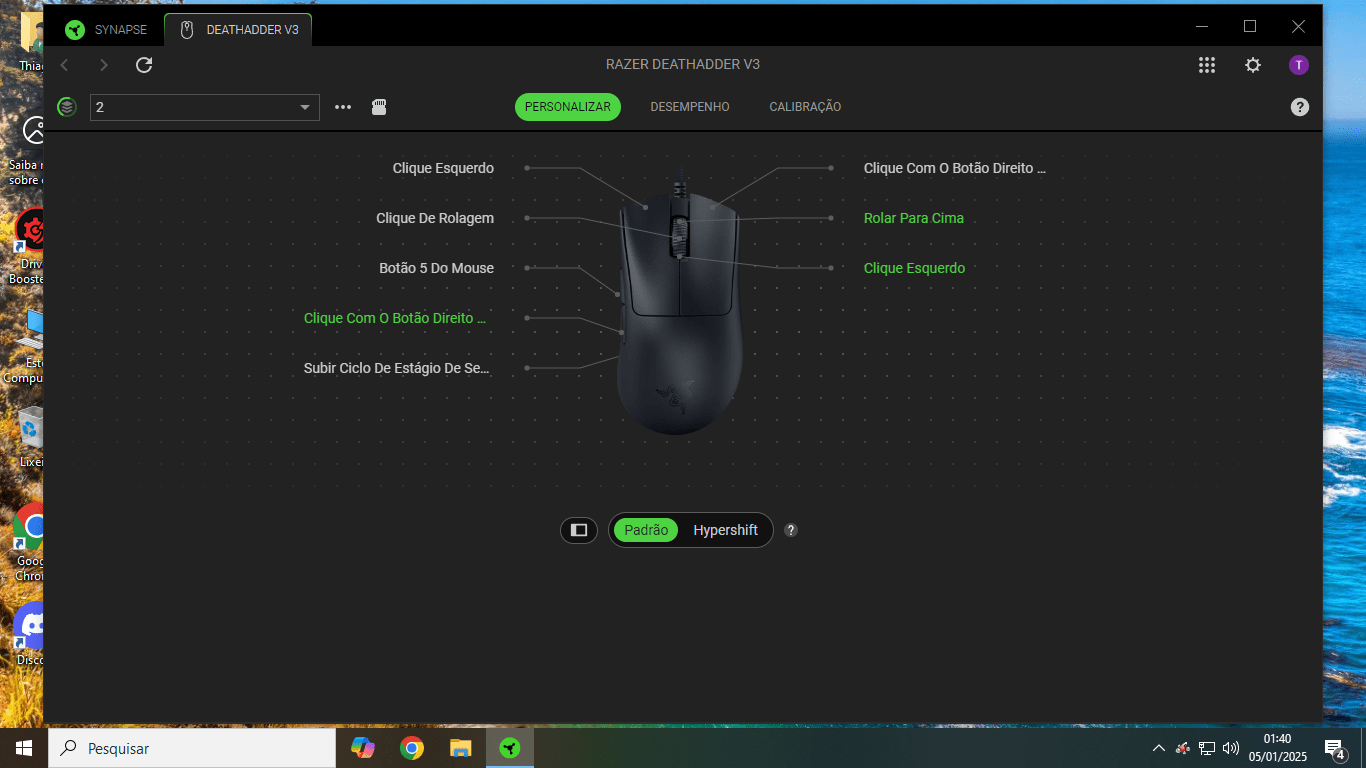1366x768 pixels.
Task: Open the DESEMPENHO tab
Action: (x=690, y=107)
